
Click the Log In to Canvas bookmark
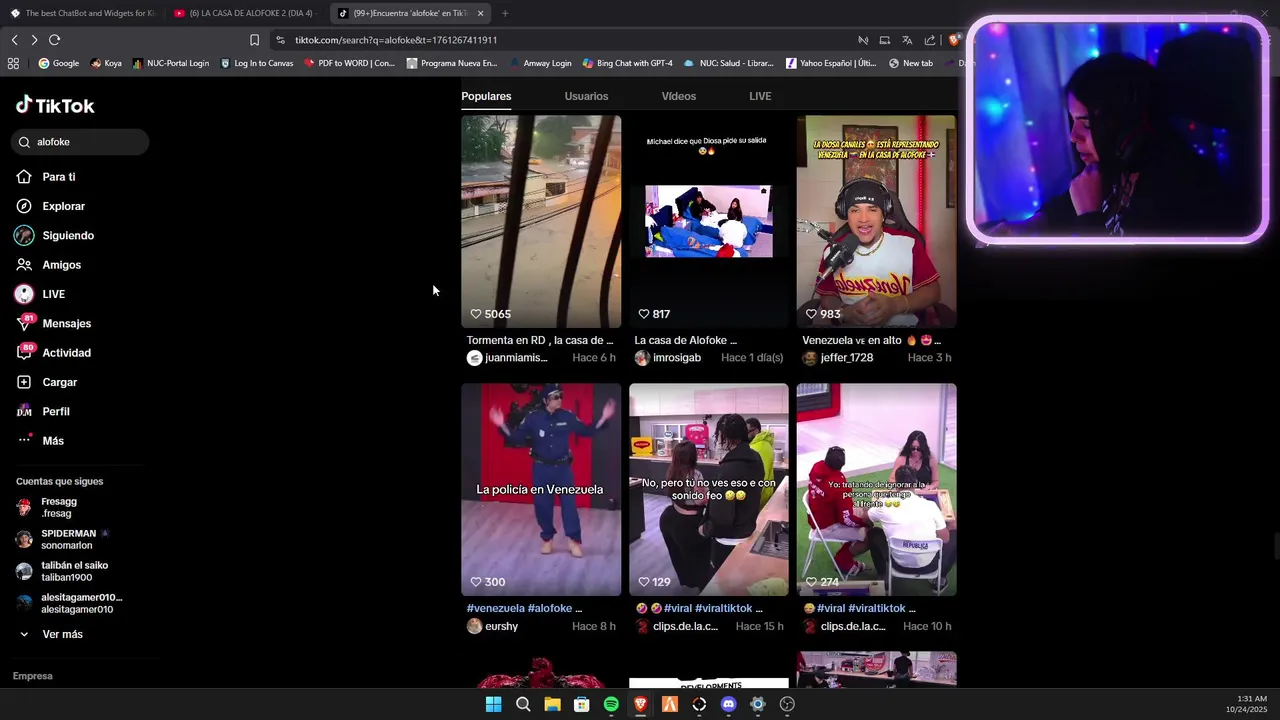pyautogui.click(x=256, y=63)
